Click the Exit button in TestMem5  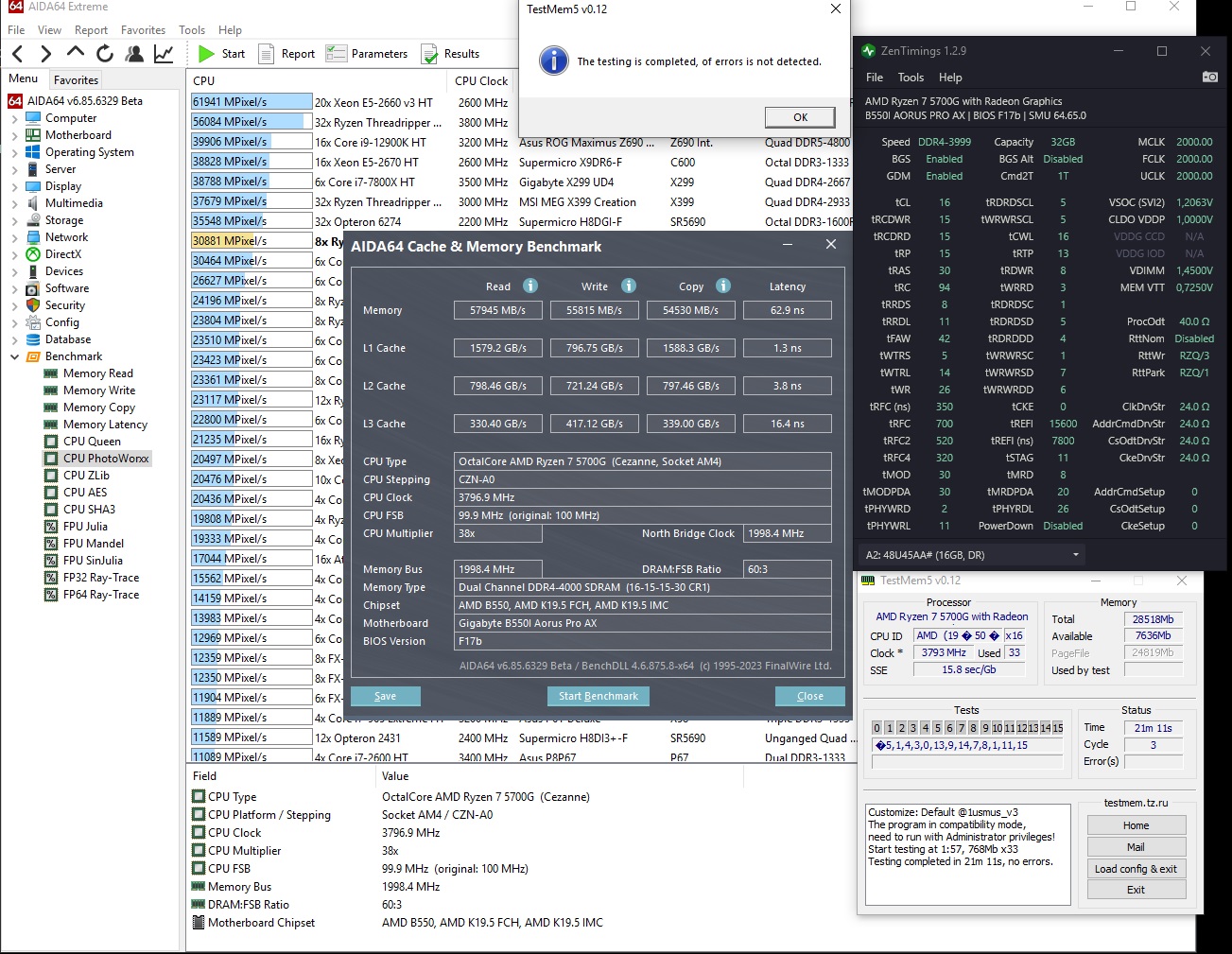(1136, 890)
